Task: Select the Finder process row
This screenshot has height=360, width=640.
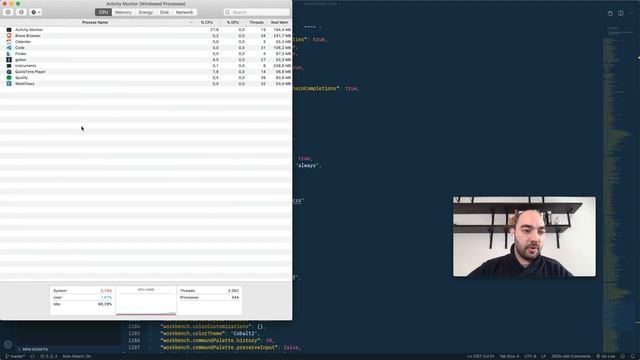Action: pos(146,53)
